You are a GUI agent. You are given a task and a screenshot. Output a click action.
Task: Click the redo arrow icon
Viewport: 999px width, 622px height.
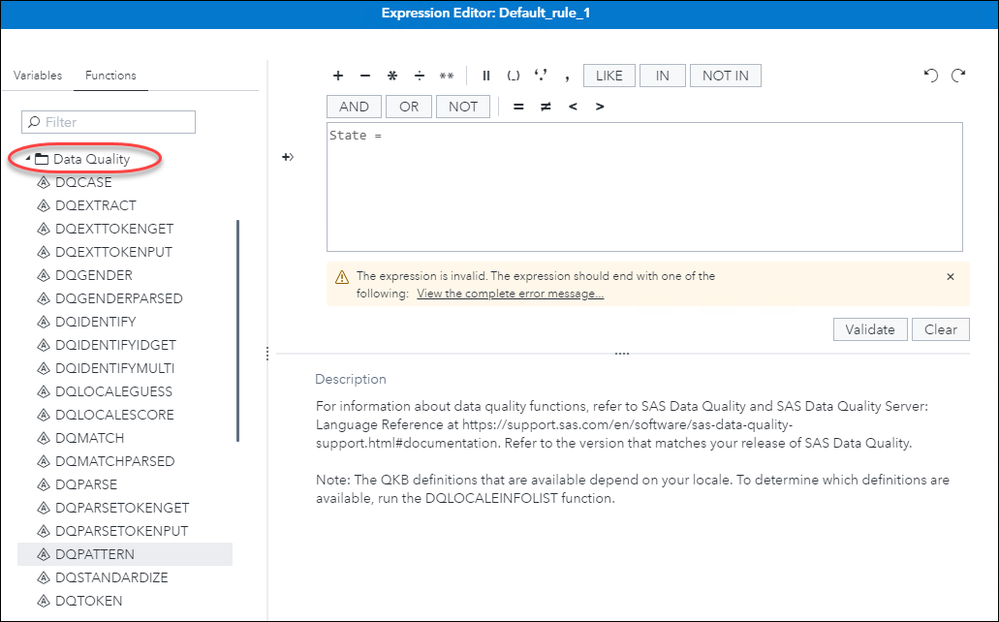point(958,76)
